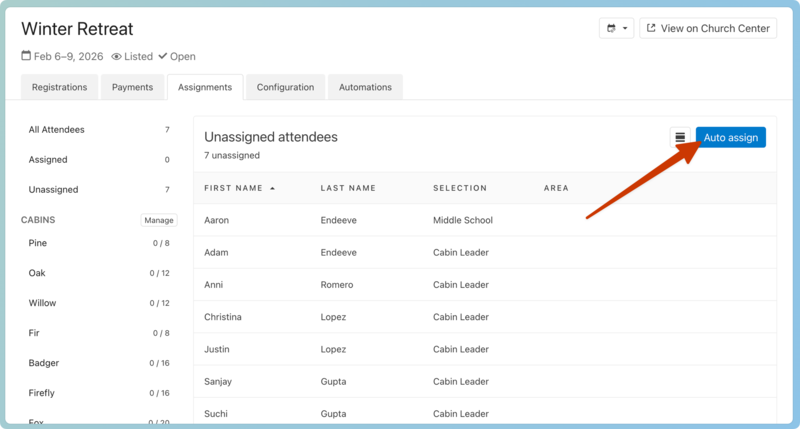
Task: Click View on Church Center
Action: coord(708,28)
